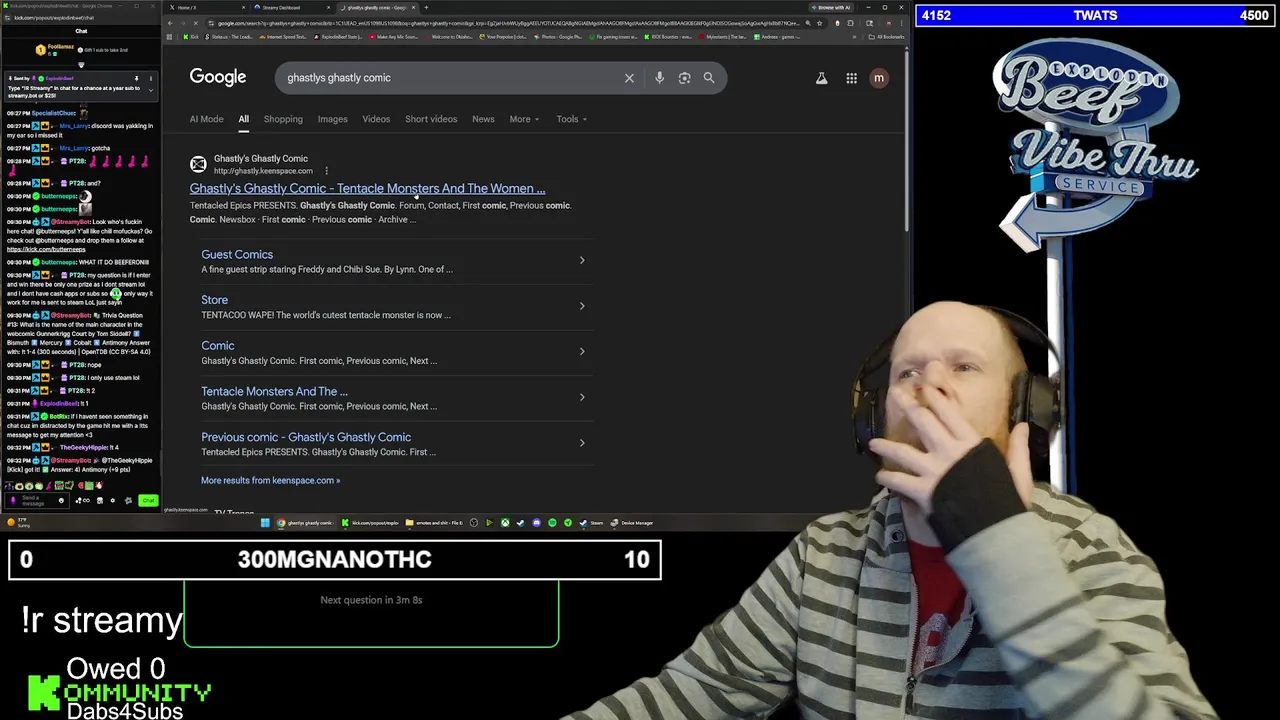Screen dimensions: 1280x720
Task: Switch to the Videos tab
Action: pos(376,119)
